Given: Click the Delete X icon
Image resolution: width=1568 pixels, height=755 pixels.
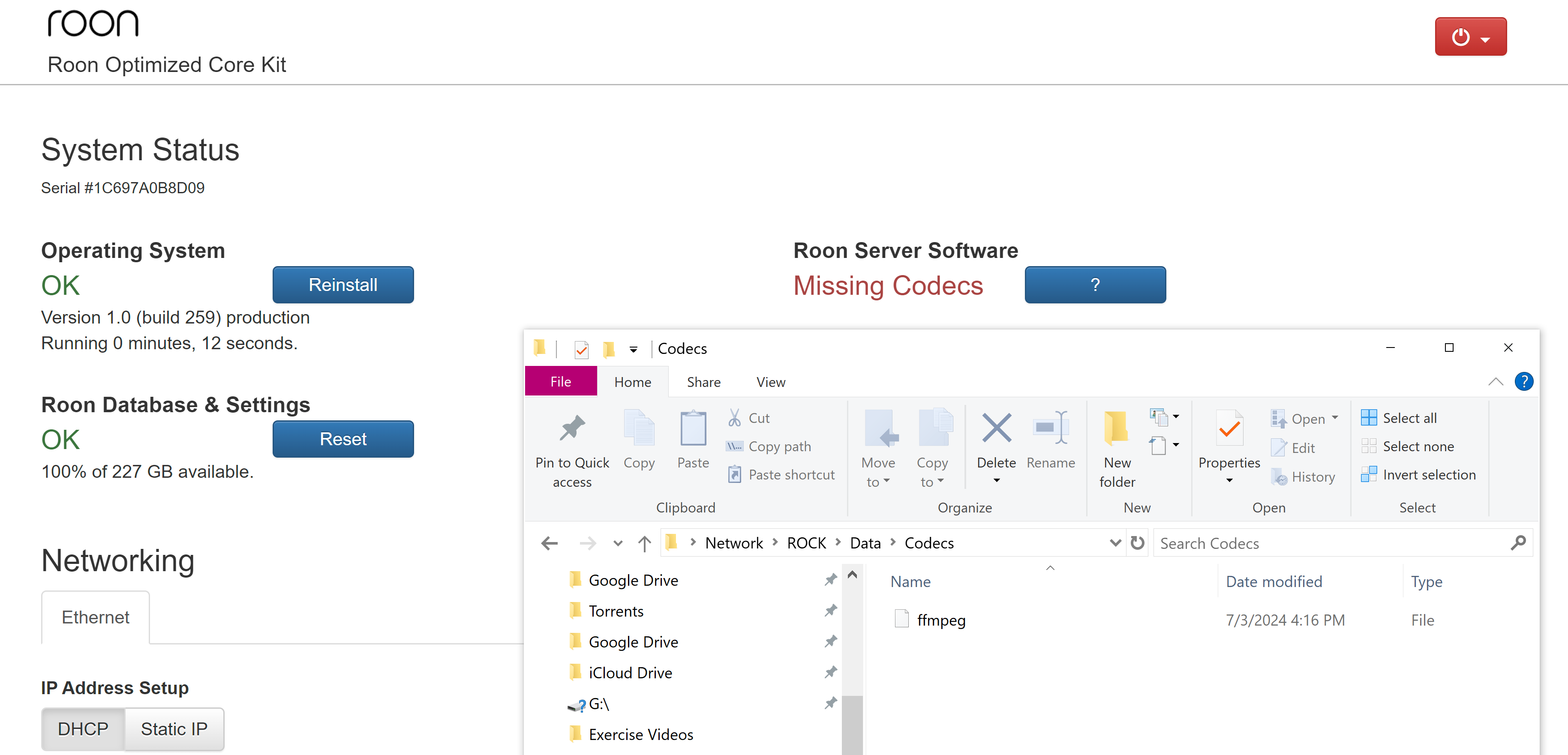Looking at the screenshot, I should (996, 428).
